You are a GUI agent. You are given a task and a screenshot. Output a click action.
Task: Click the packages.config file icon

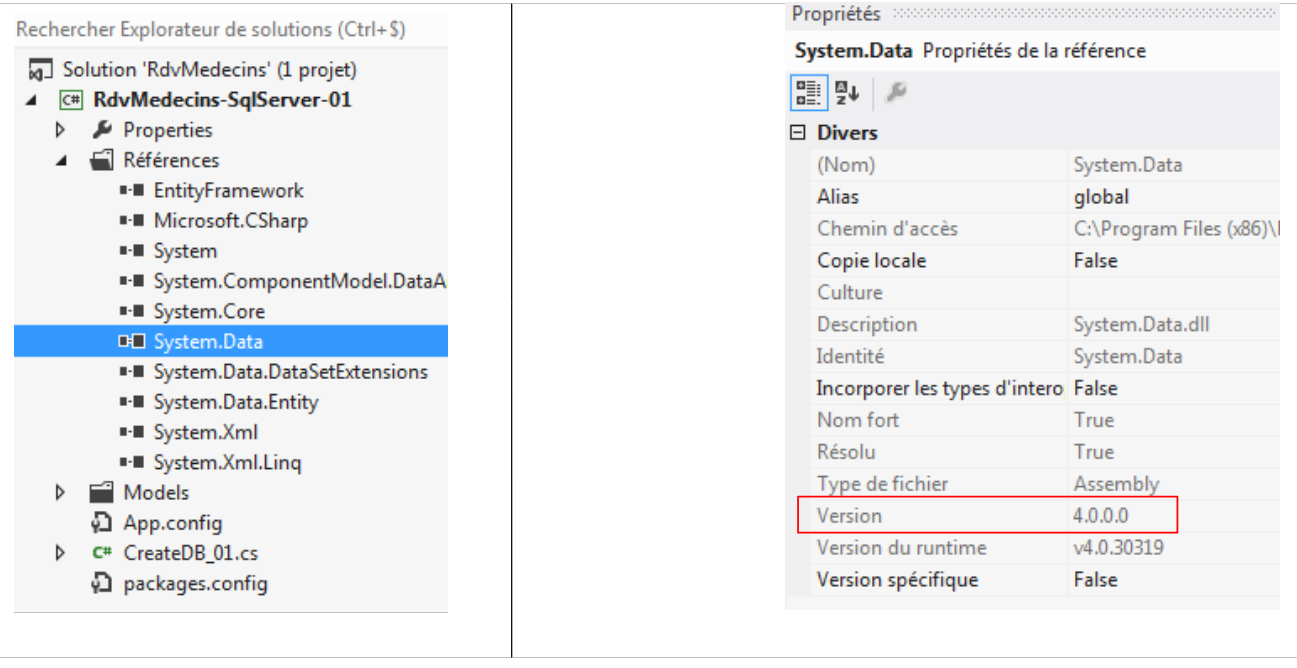[101, 583]
